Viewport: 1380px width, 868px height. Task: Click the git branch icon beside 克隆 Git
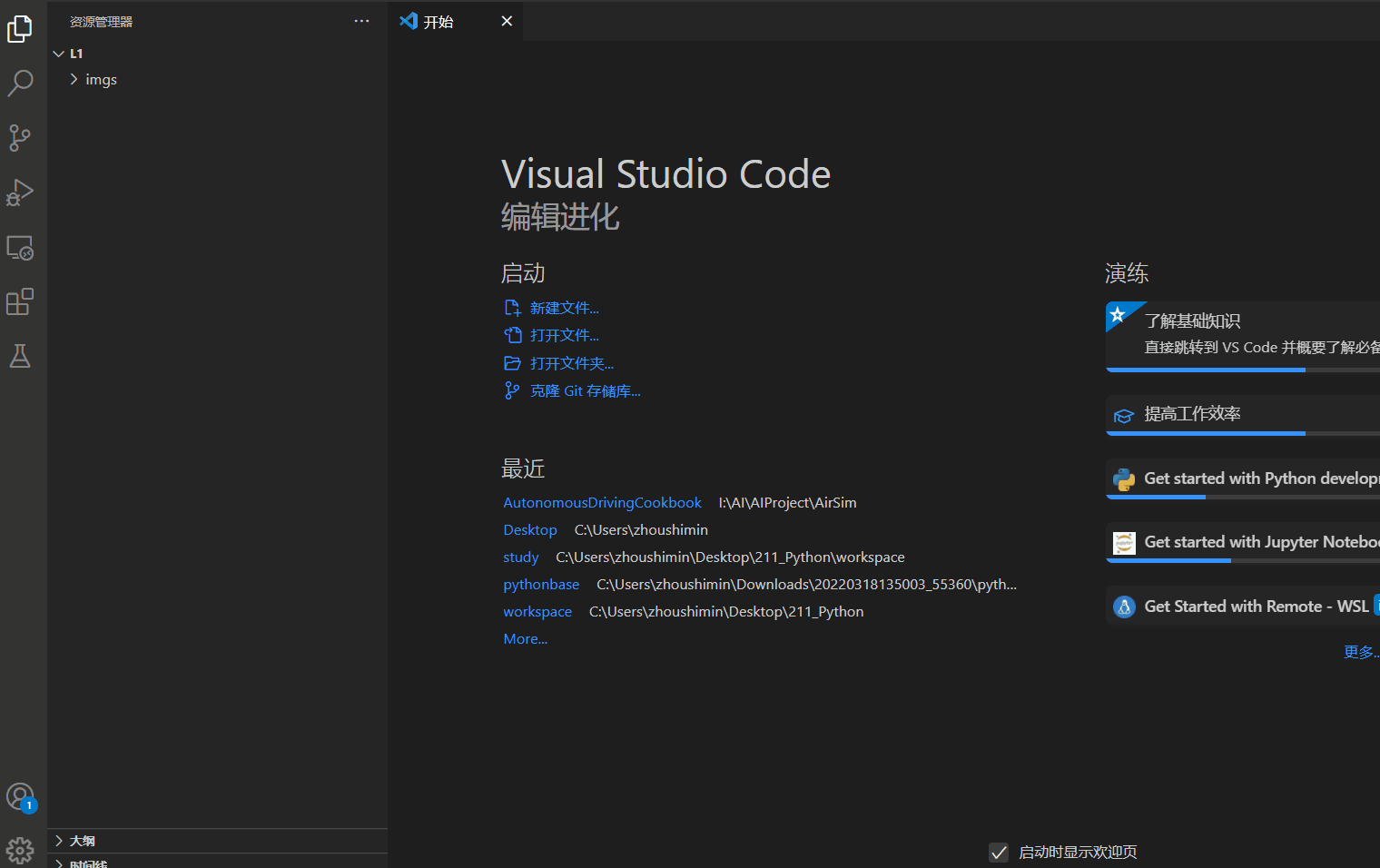pyautogui.click(x=512, y=390)
